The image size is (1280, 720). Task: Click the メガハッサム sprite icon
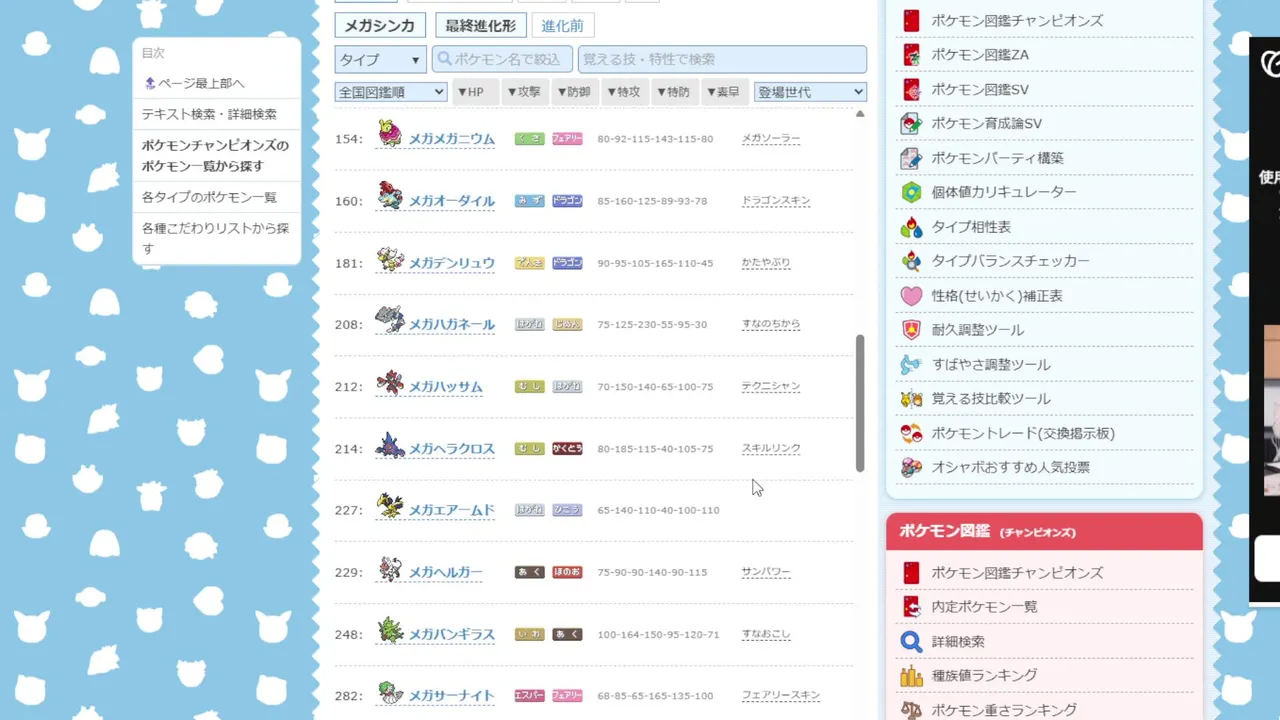click(x=390, y=382)
